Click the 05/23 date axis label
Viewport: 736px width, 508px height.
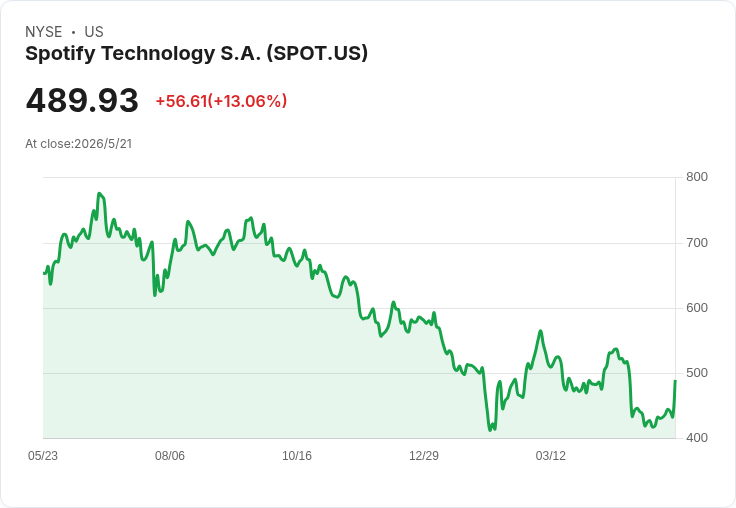pos(43,455)
